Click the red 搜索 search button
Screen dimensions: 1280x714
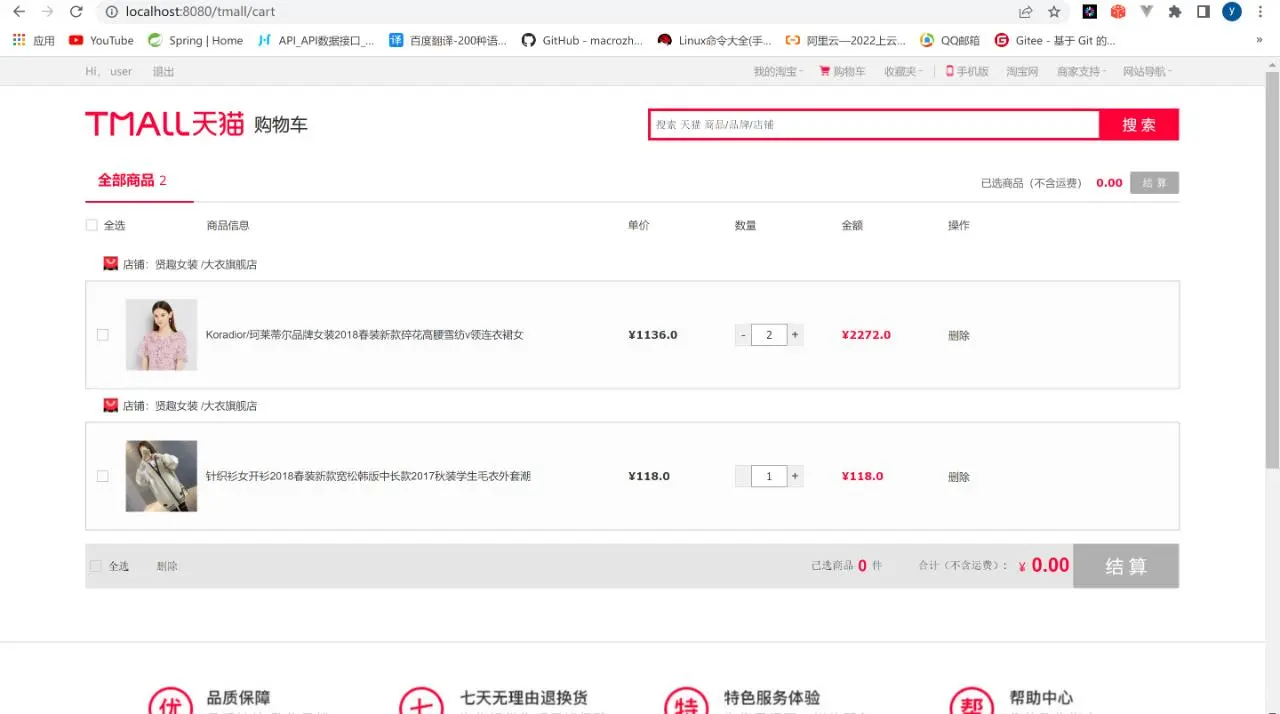[1139, 125]
